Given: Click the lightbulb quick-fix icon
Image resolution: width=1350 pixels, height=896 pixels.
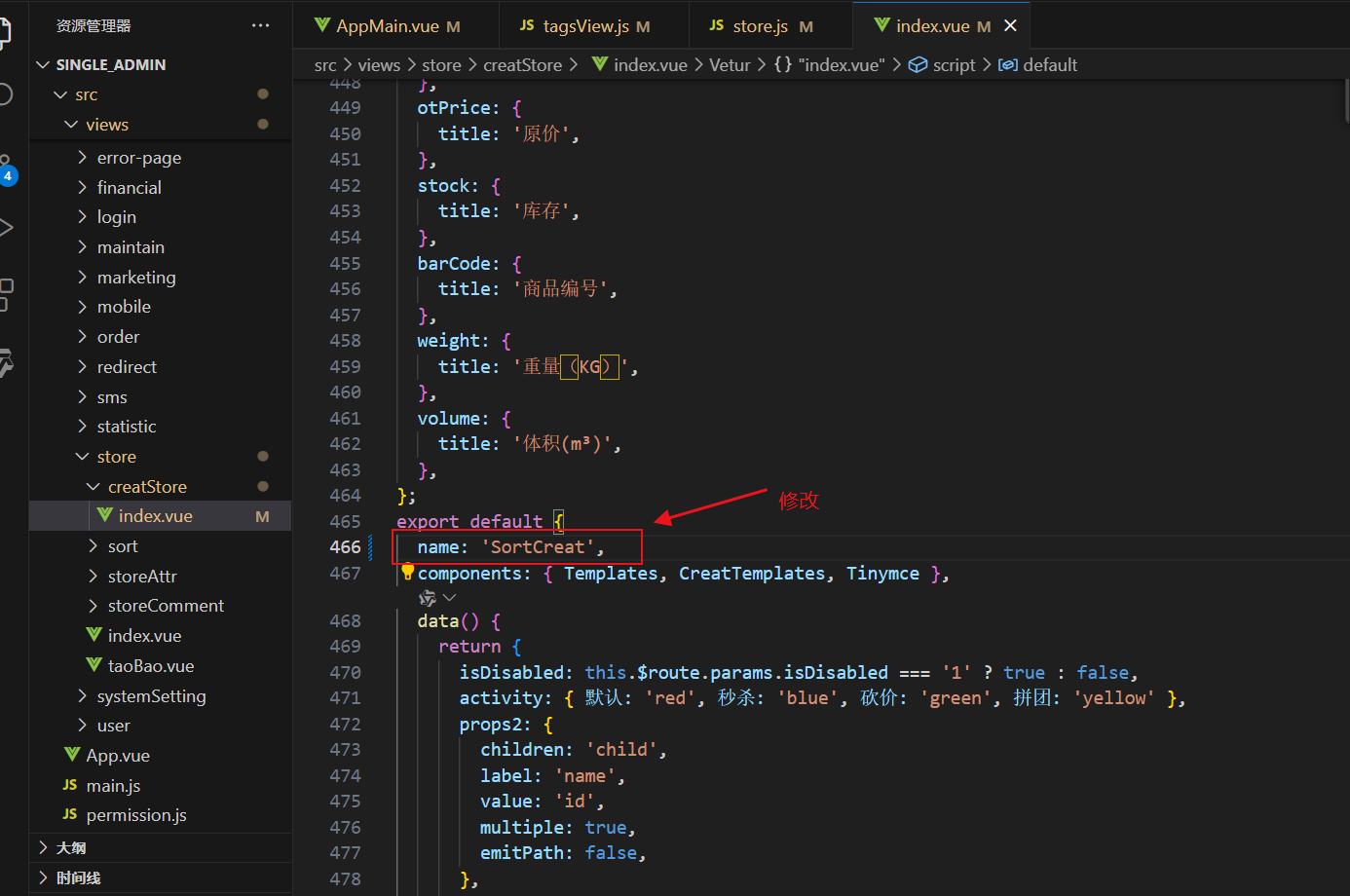Looking at the screenshot, I should (408, 573).
